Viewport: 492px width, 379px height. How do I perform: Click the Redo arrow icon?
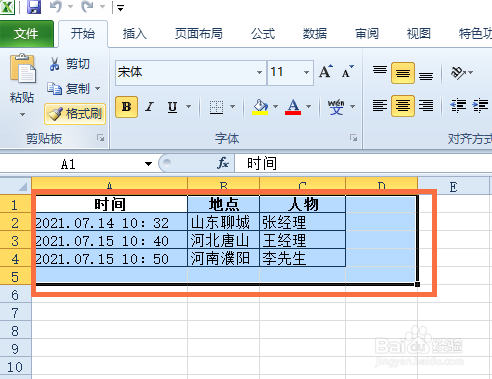pos(88,7)
